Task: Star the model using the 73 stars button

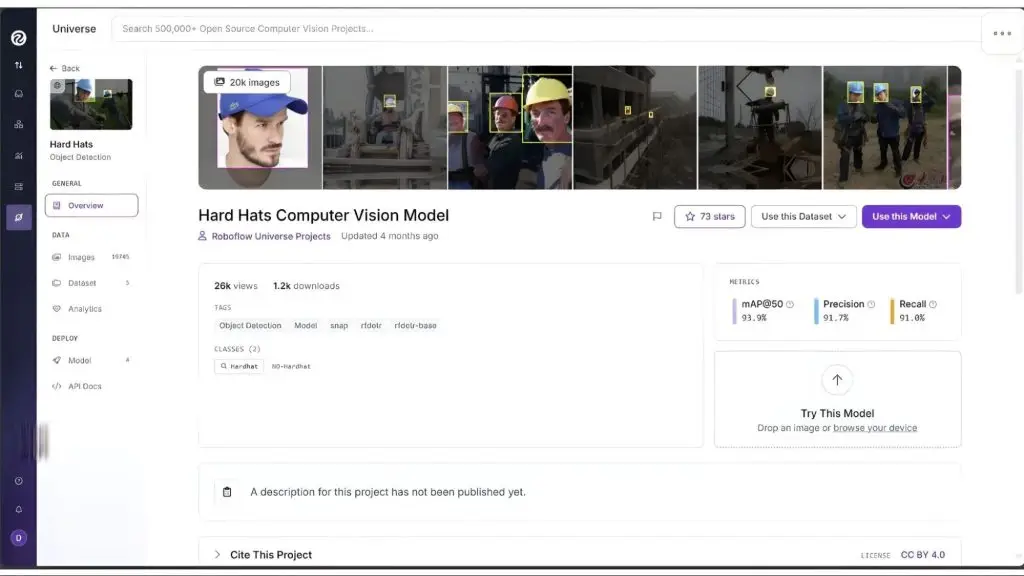Action: tap(709, 216)
